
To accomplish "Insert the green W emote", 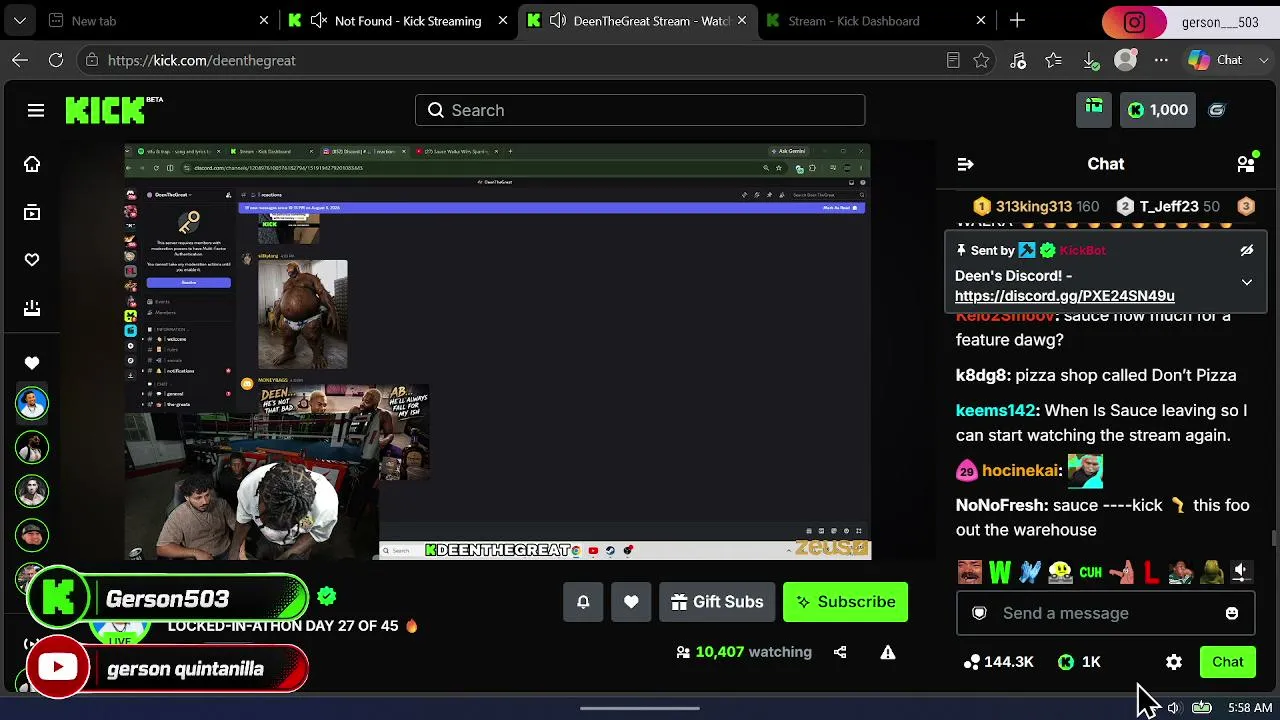I will (x=1000, y=572).
